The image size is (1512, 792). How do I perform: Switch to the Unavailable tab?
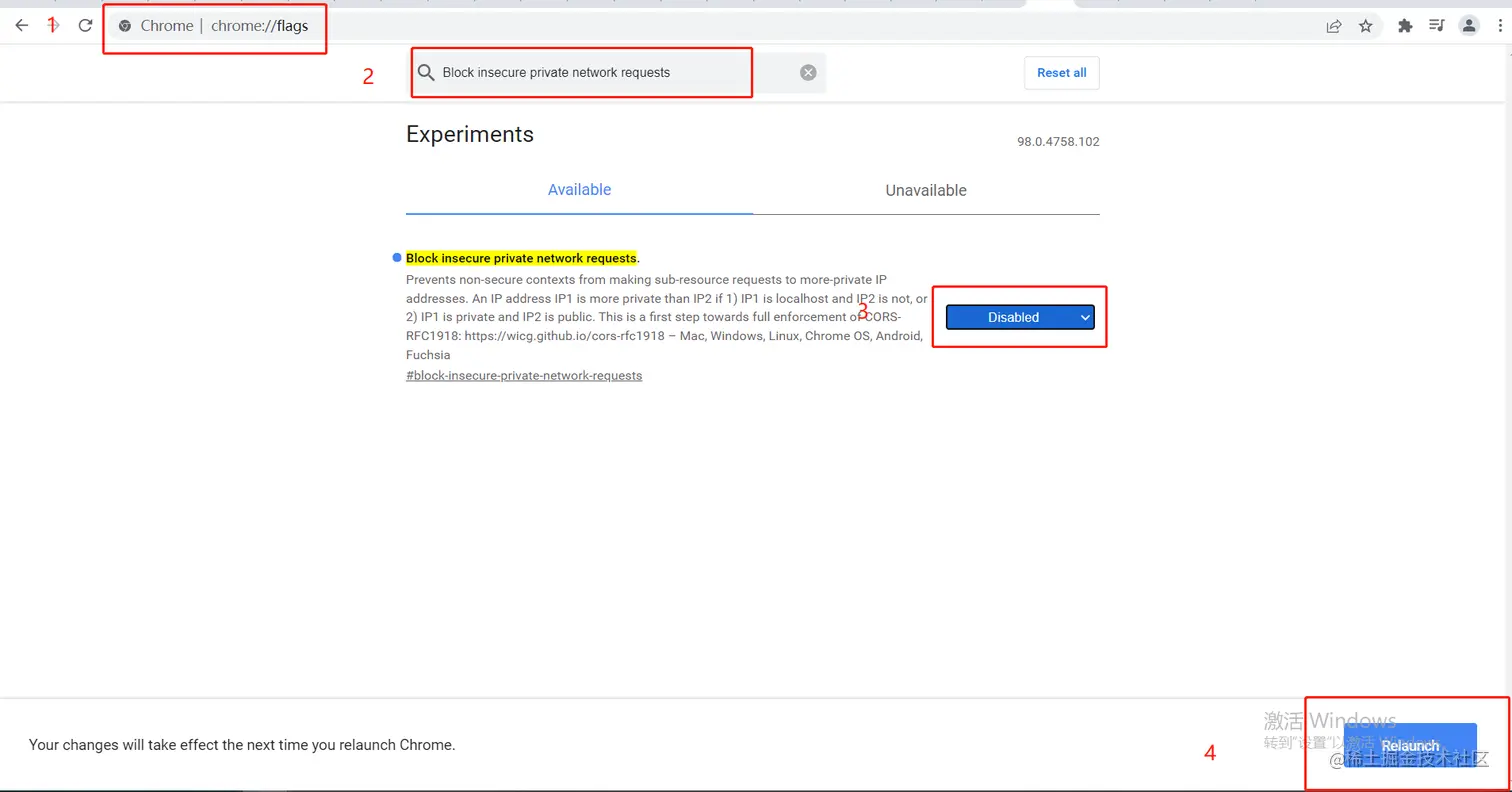coord(926,190)
